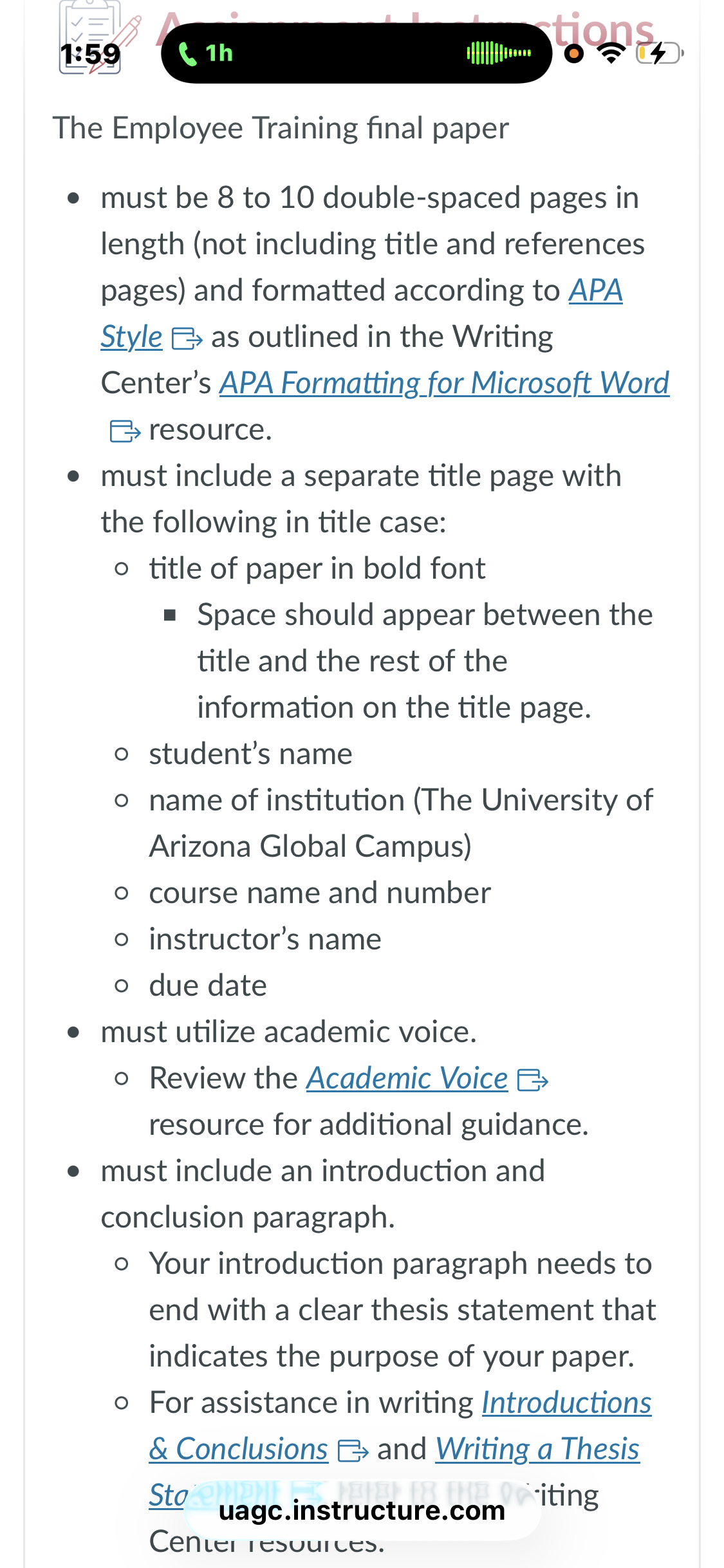Tap the 1:59 clock in status bar
This screenshot has width=724, height=1568.
coord(91,54)
